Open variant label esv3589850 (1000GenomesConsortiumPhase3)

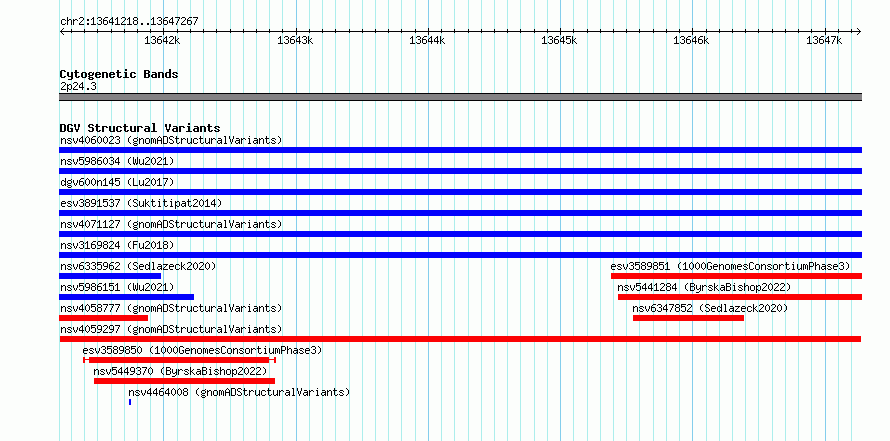(202, 350)
